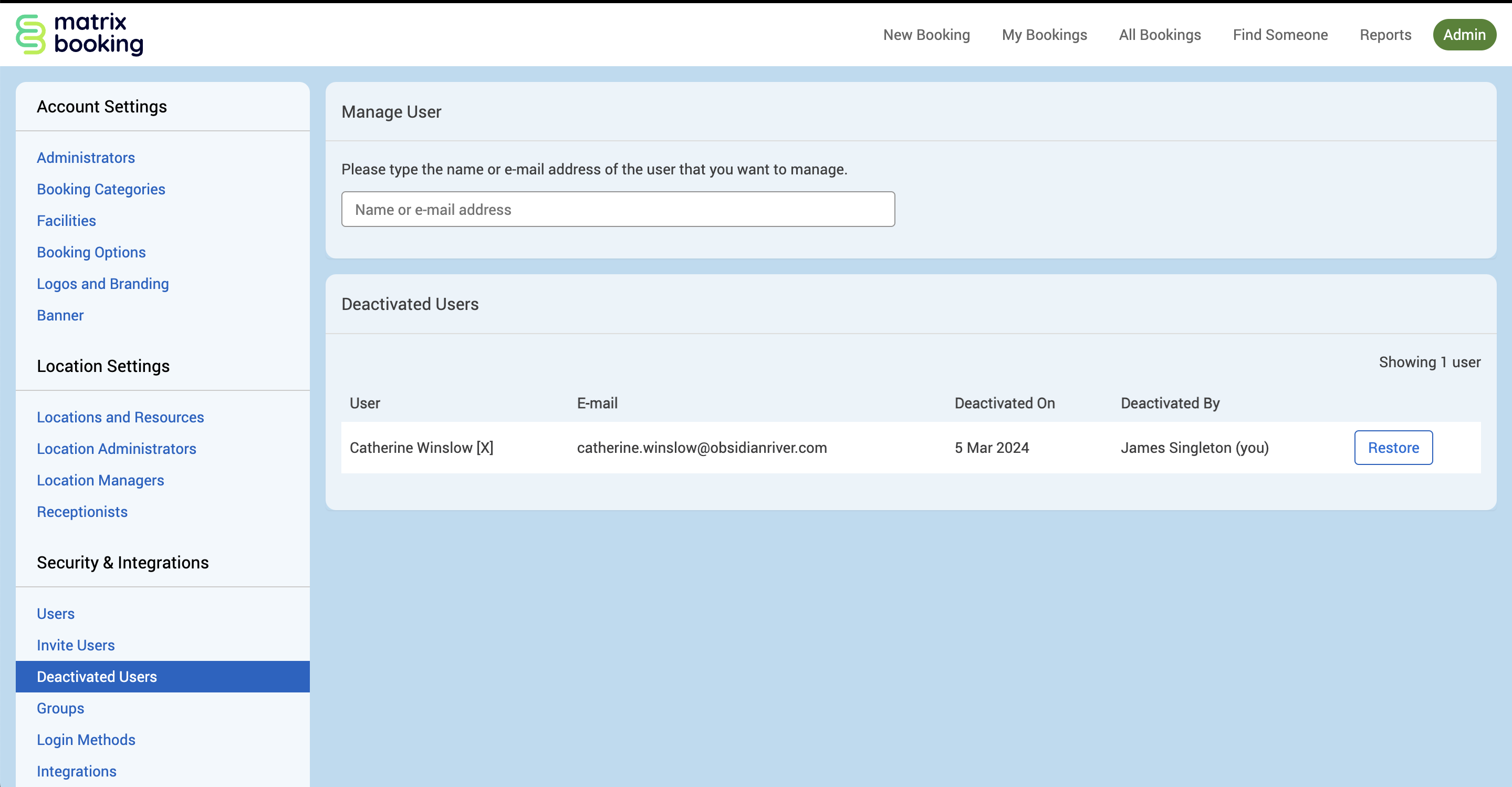Click the Deactivated Users panel heading

pos(410,304)
